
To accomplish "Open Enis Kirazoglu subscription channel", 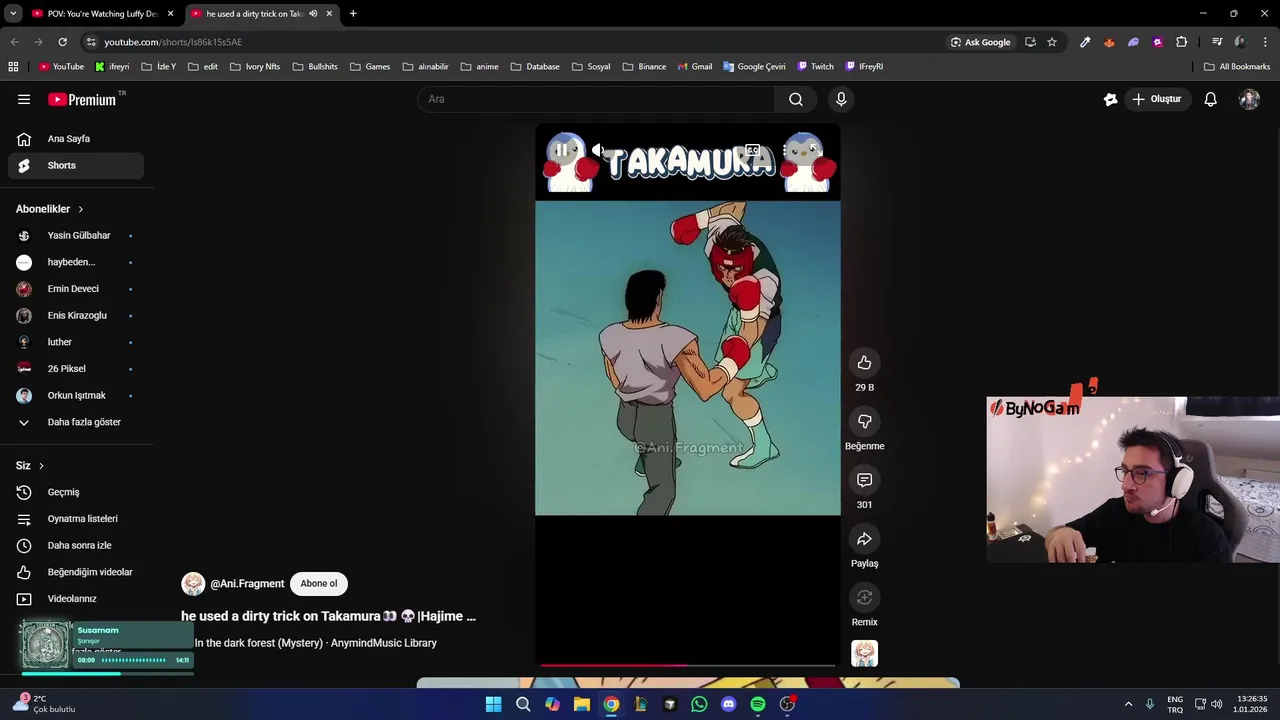I will pos(76,315).
